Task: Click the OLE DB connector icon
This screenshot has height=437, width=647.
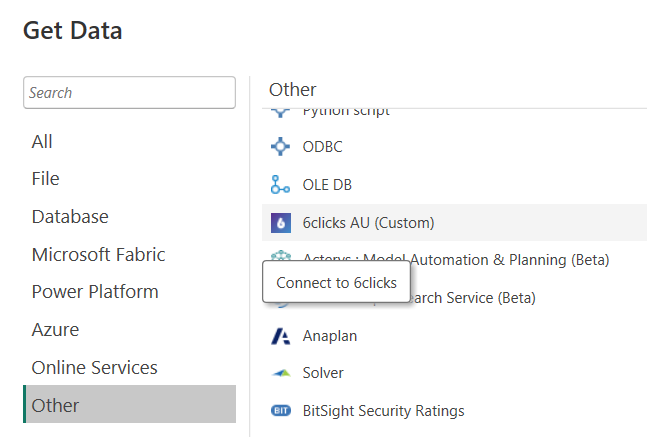Action: (281, 184)
